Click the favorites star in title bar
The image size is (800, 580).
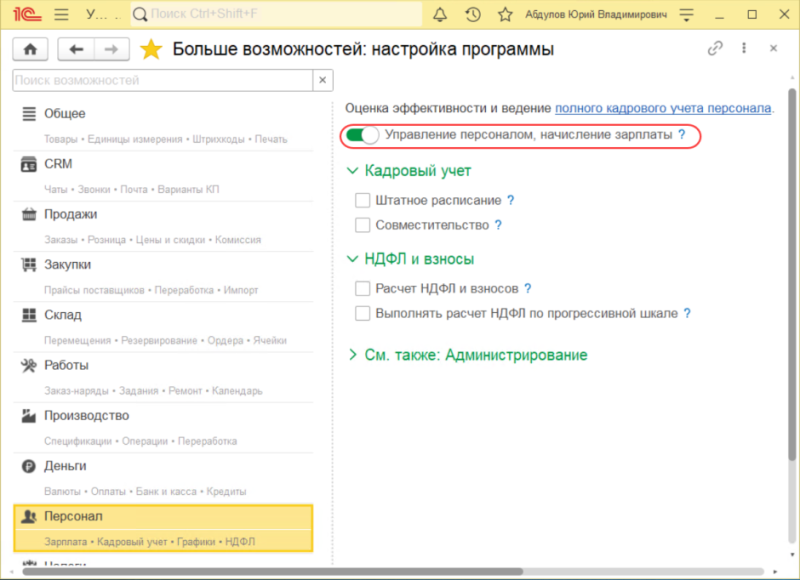[505, 15]
